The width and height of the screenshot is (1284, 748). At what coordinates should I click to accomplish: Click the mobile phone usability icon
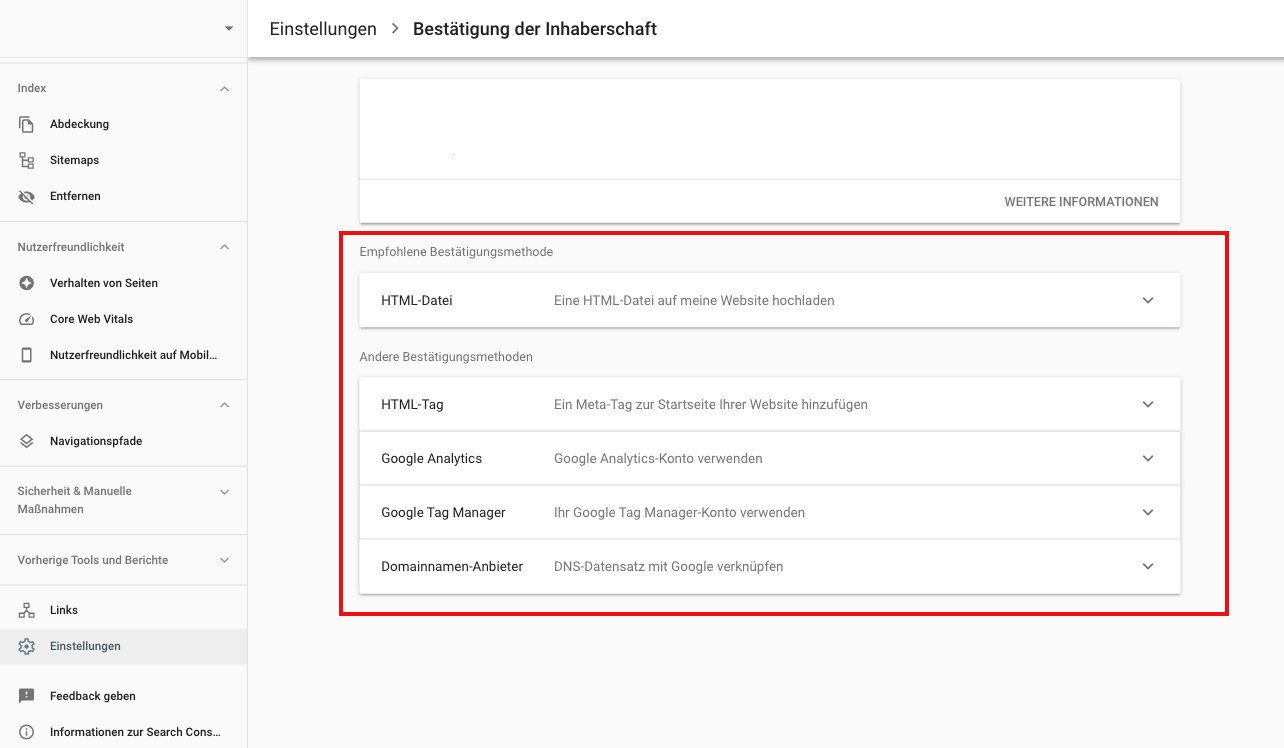(x=27, y=355)
